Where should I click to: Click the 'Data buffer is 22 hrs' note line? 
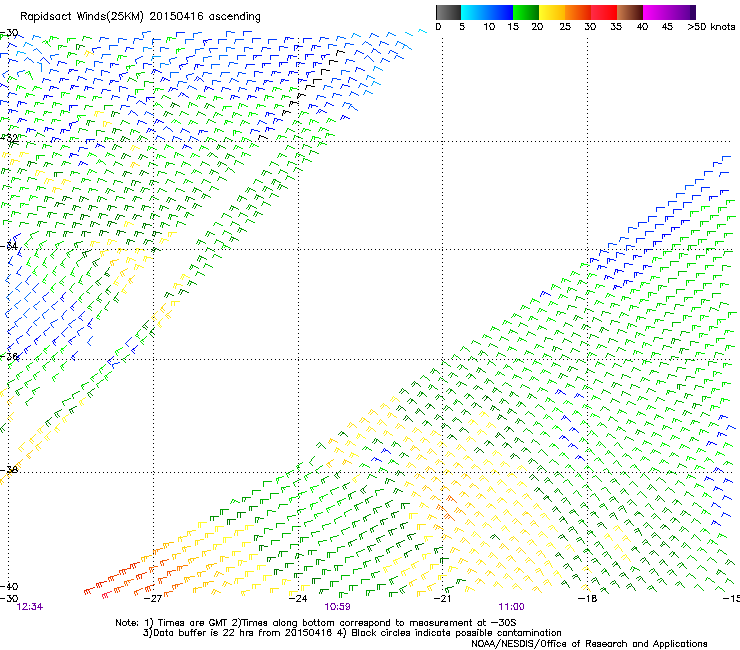coord(352,633)
